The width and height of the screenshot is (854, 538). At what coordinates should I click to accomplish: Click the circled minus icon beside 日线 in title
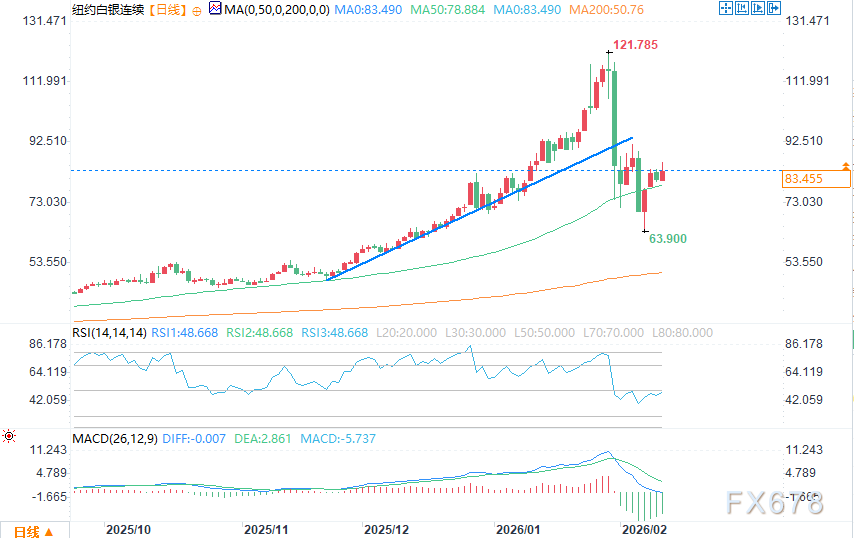point(196,10)
